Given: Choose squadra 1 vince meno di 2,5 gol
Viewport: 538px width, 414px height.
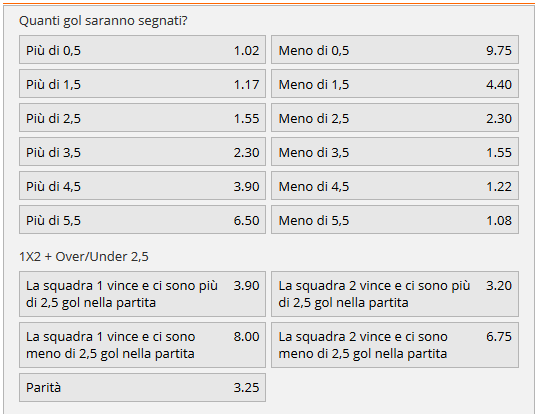Looking at the screenshot, I should coord(142,345).
